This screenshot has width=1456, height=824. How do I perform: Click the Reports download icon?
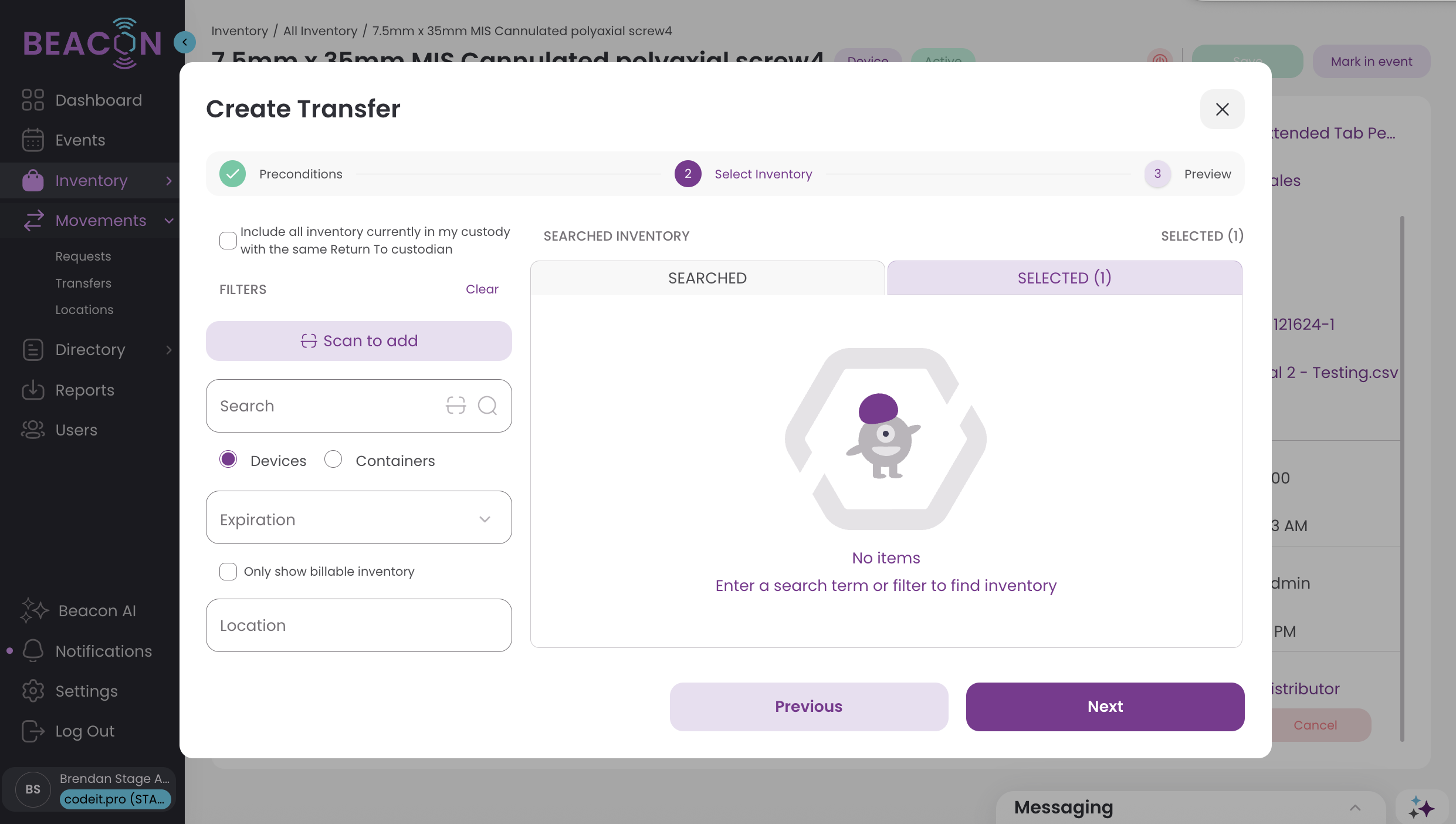pyautogui.click(x=33, y=390)
